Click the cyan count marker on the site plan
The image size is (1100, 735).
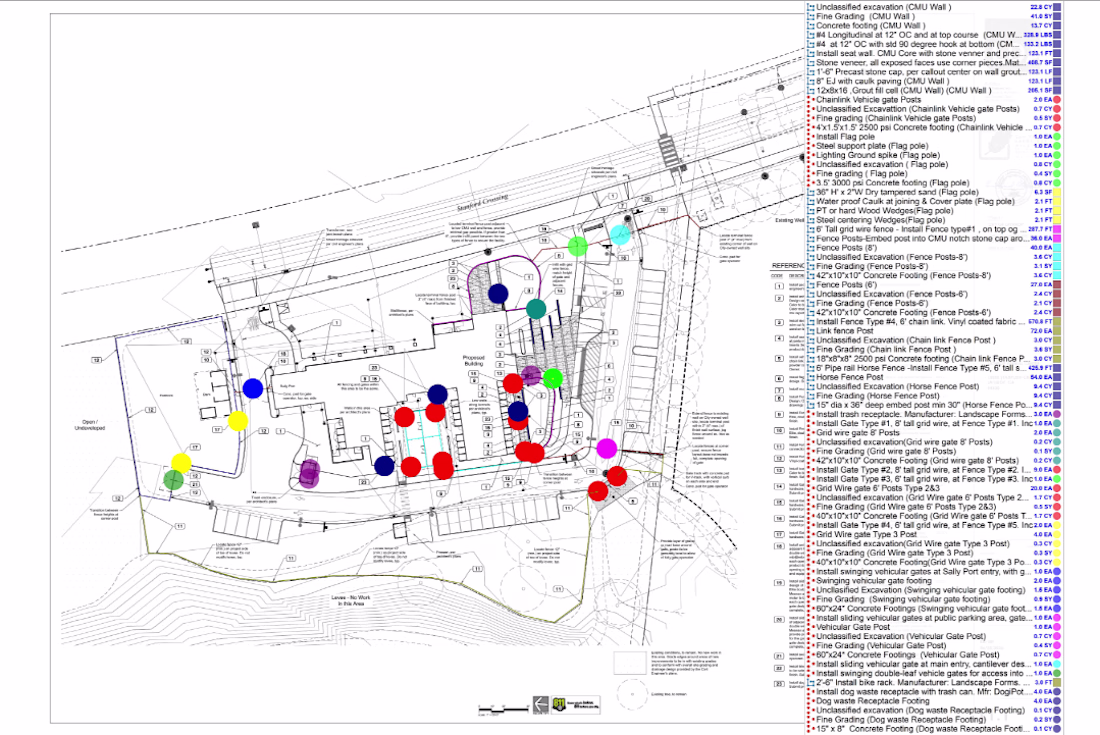click(x=620, y=234)
